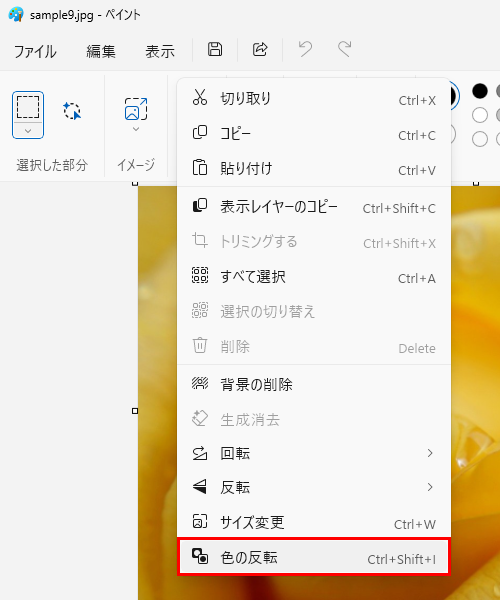500x600 pixels.
Task: Open the 回転 submenu
Action: click(x=314, y=453)
